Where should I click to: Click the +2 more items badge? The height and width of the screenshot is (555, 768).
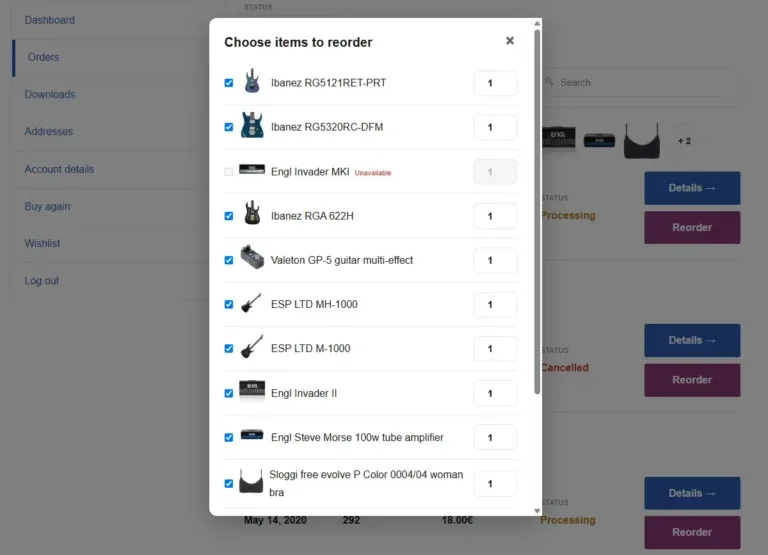[684, 141]
